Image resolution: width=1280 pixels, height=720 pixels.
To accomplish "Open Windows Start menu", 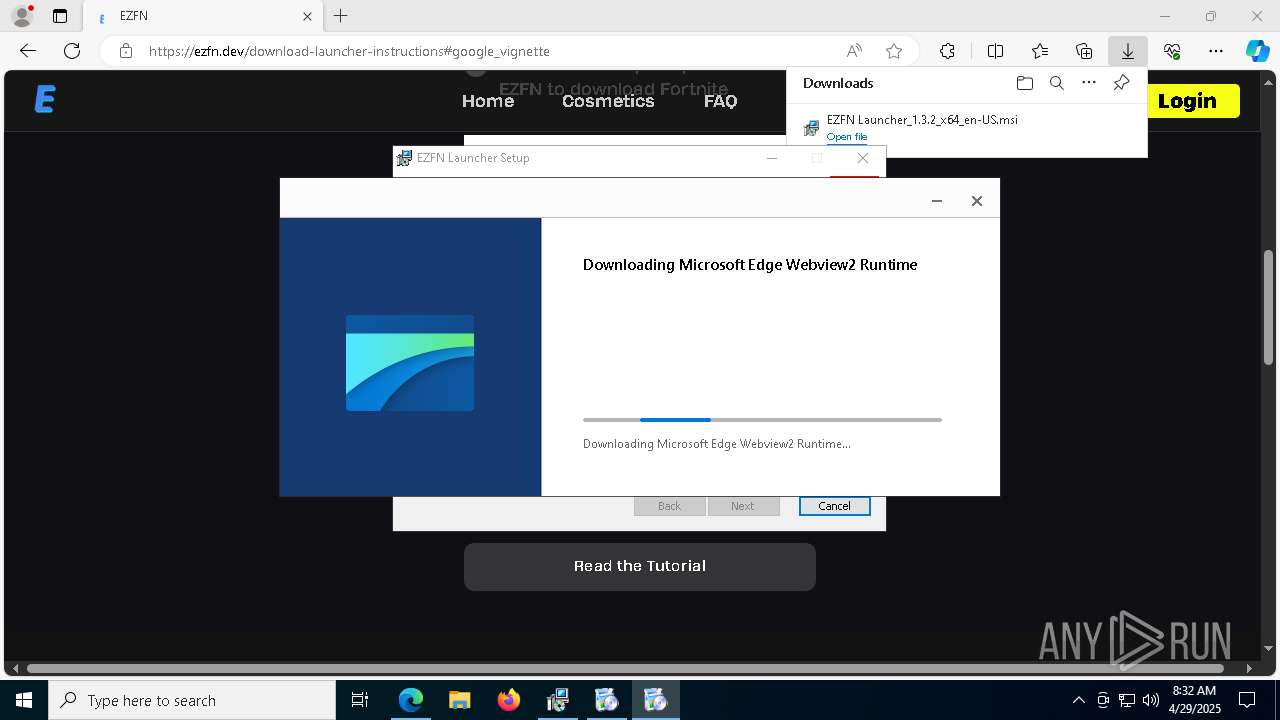I will point(24,700).
